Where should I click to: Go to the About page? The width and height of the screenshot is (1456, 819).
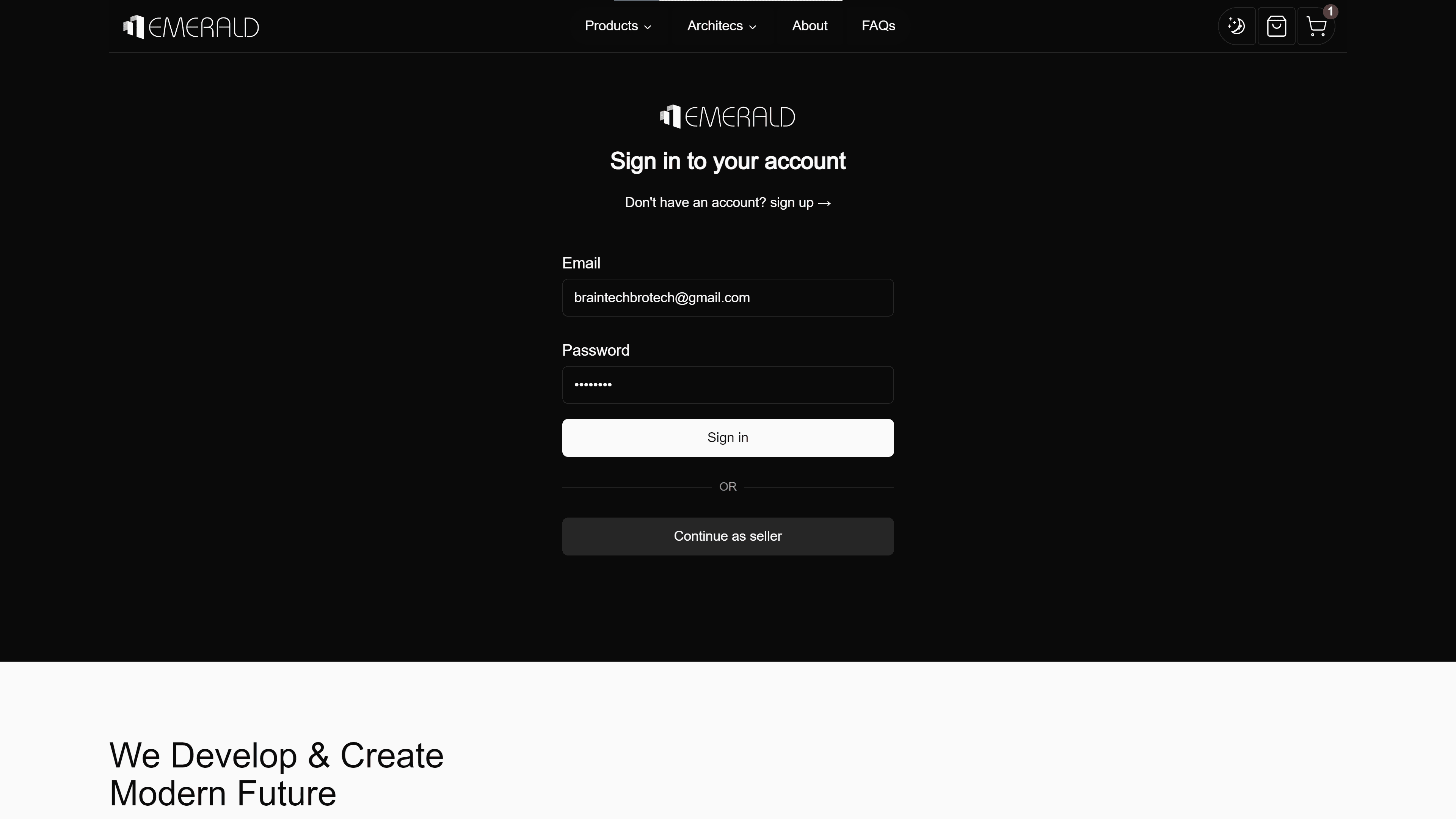(x=810, y=26)
